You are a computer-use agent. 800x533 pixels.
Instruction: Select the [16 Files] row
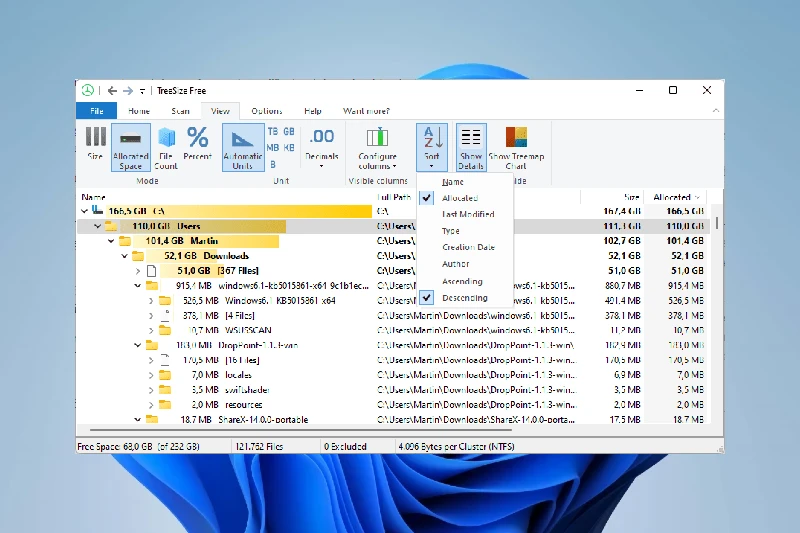[393, 360]
